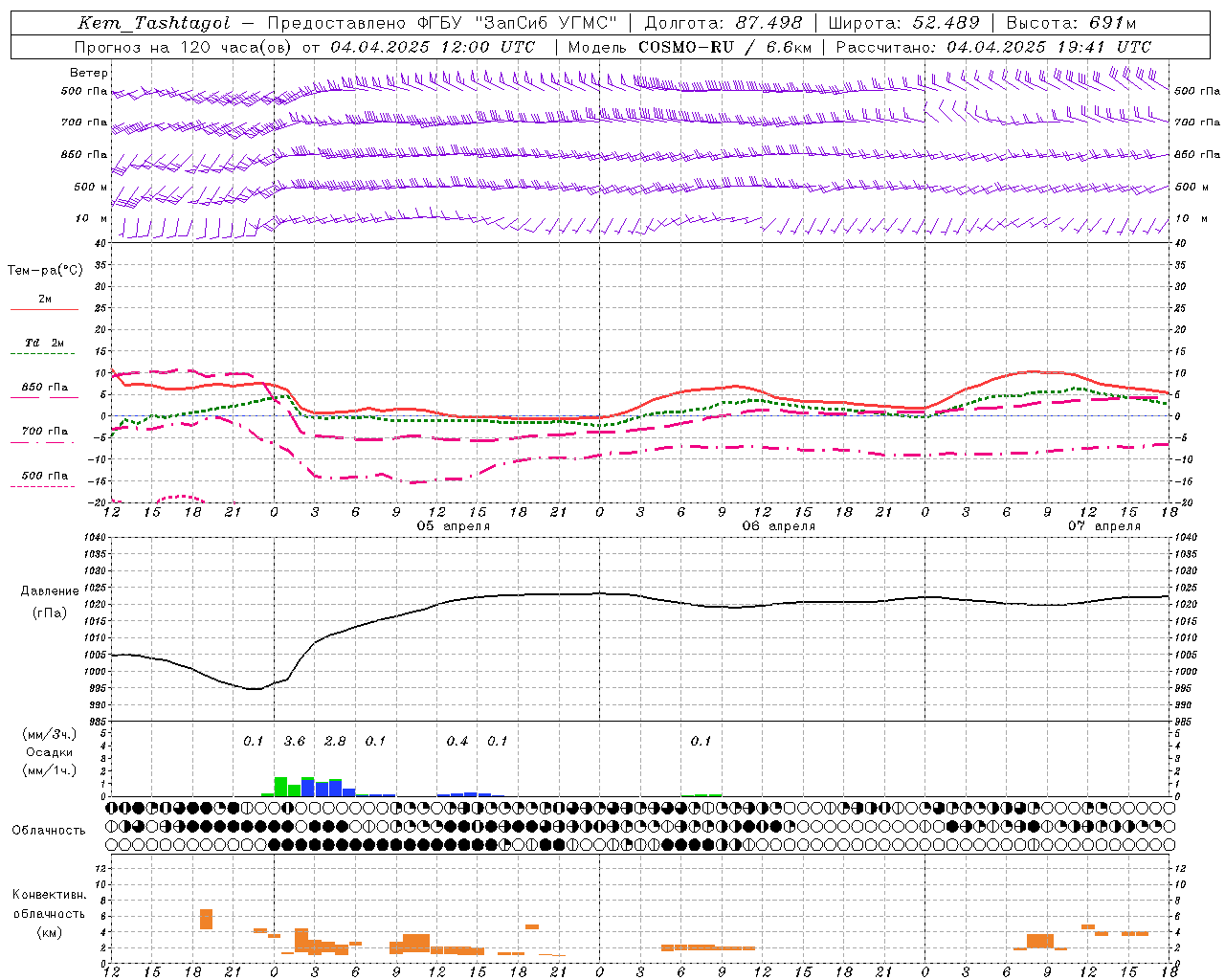Click the 05 апреля date label

coord(454,526)
